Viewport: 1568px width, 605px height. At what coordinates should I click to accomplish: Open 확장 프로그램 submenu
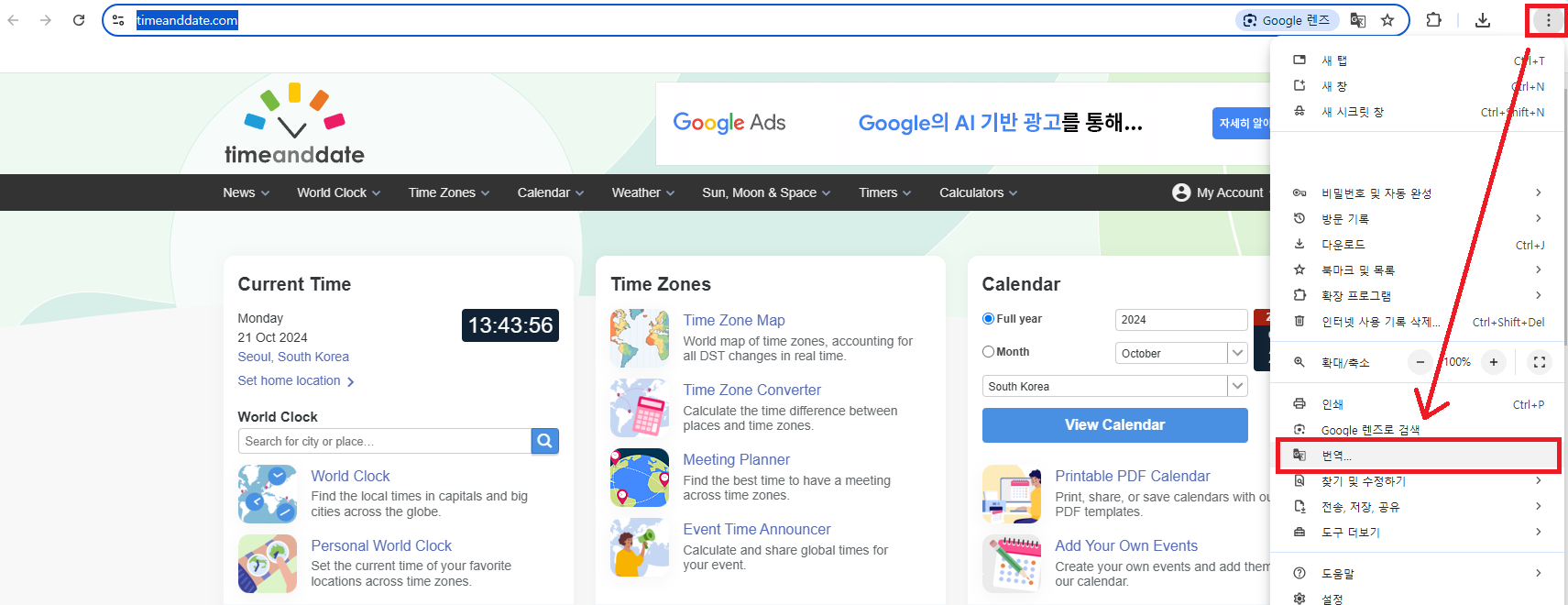pos(1418,295)
